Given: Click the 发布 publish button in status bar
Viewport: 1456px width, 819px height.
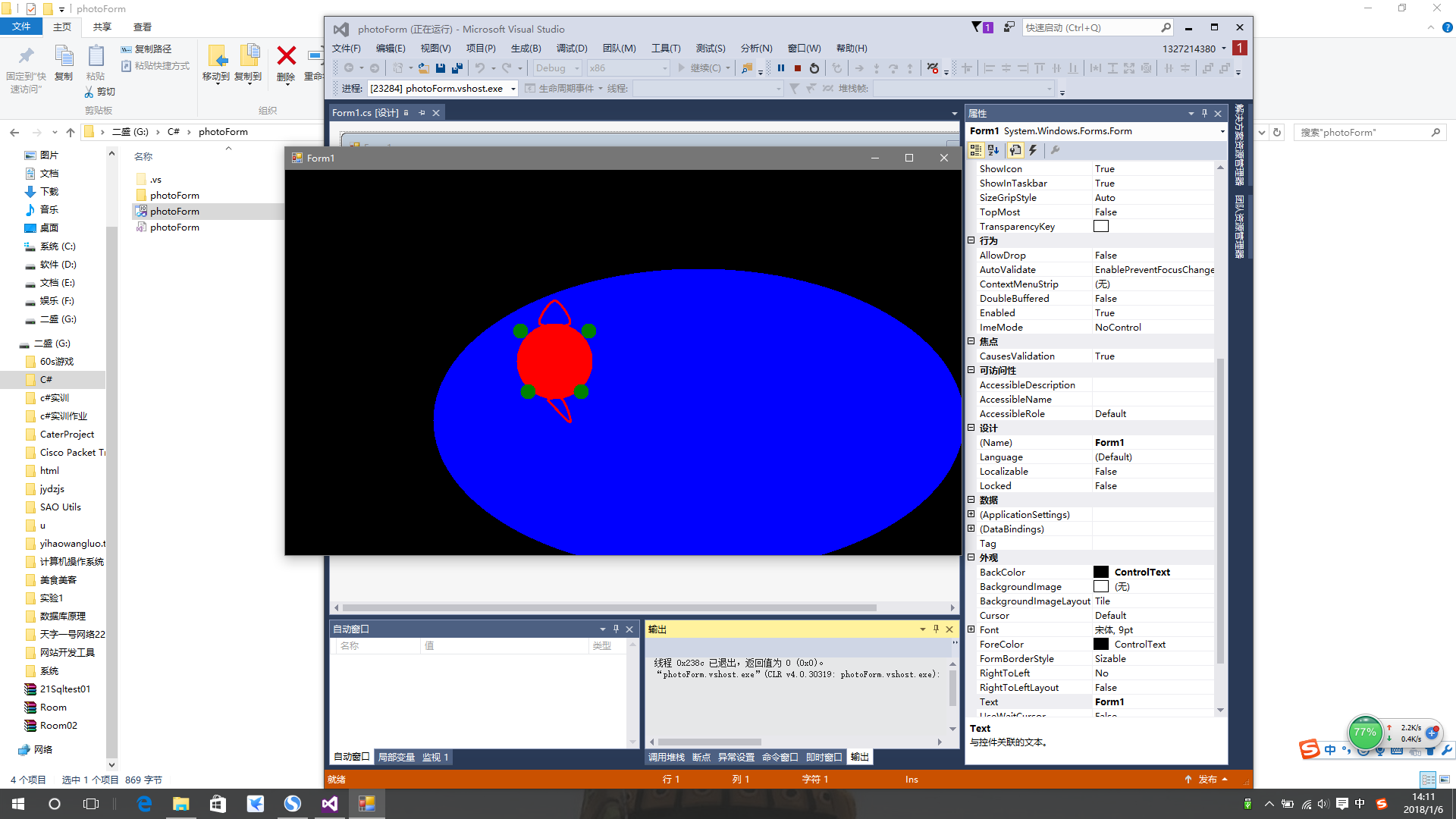Looking at the screenshot, I should tap(1206, 780).
